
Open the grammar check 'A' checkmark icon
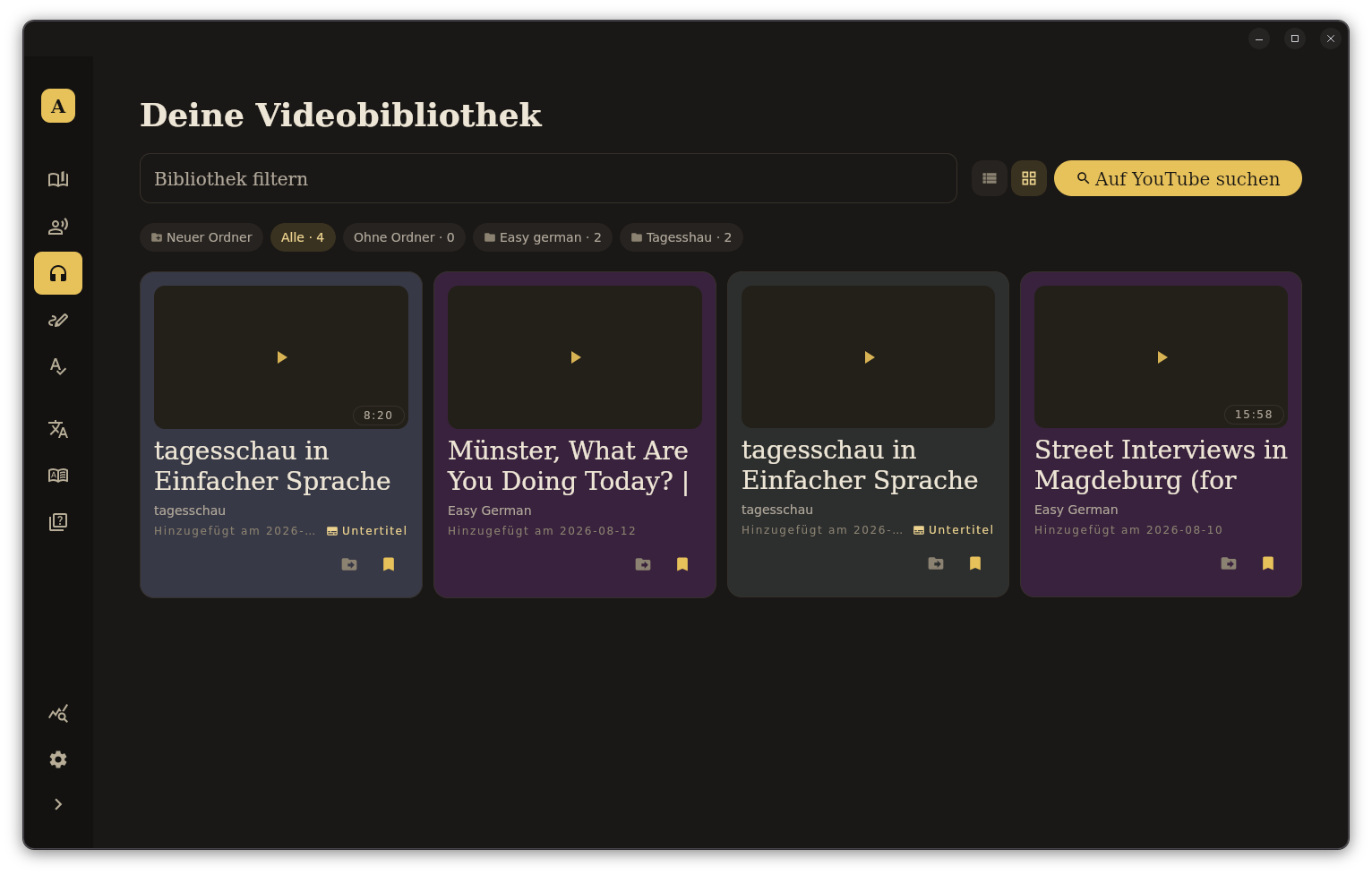pos(58,366)
